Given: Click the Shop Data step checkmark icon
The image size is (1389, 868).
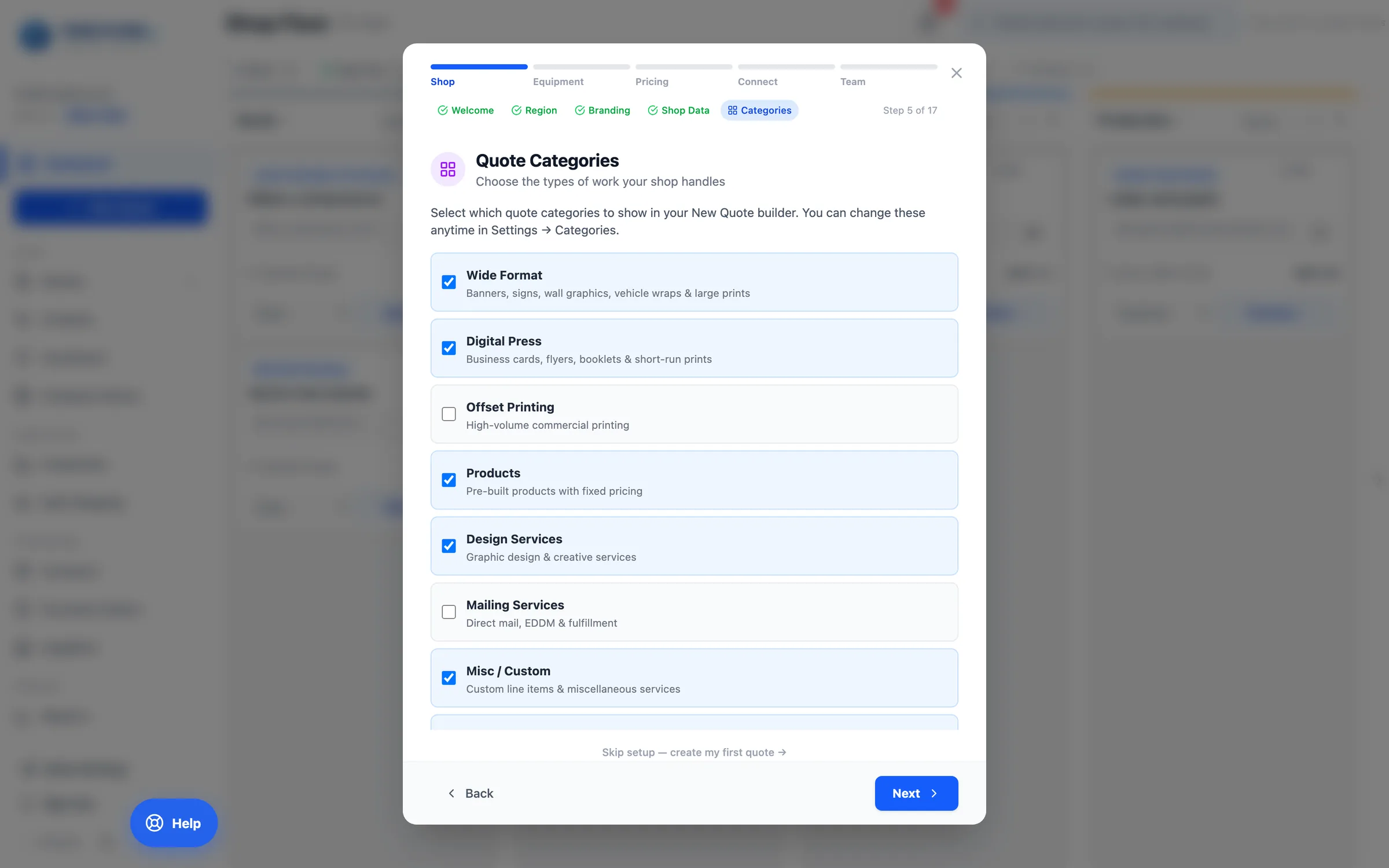Looking at the screenshot, I should click(653, 111).
